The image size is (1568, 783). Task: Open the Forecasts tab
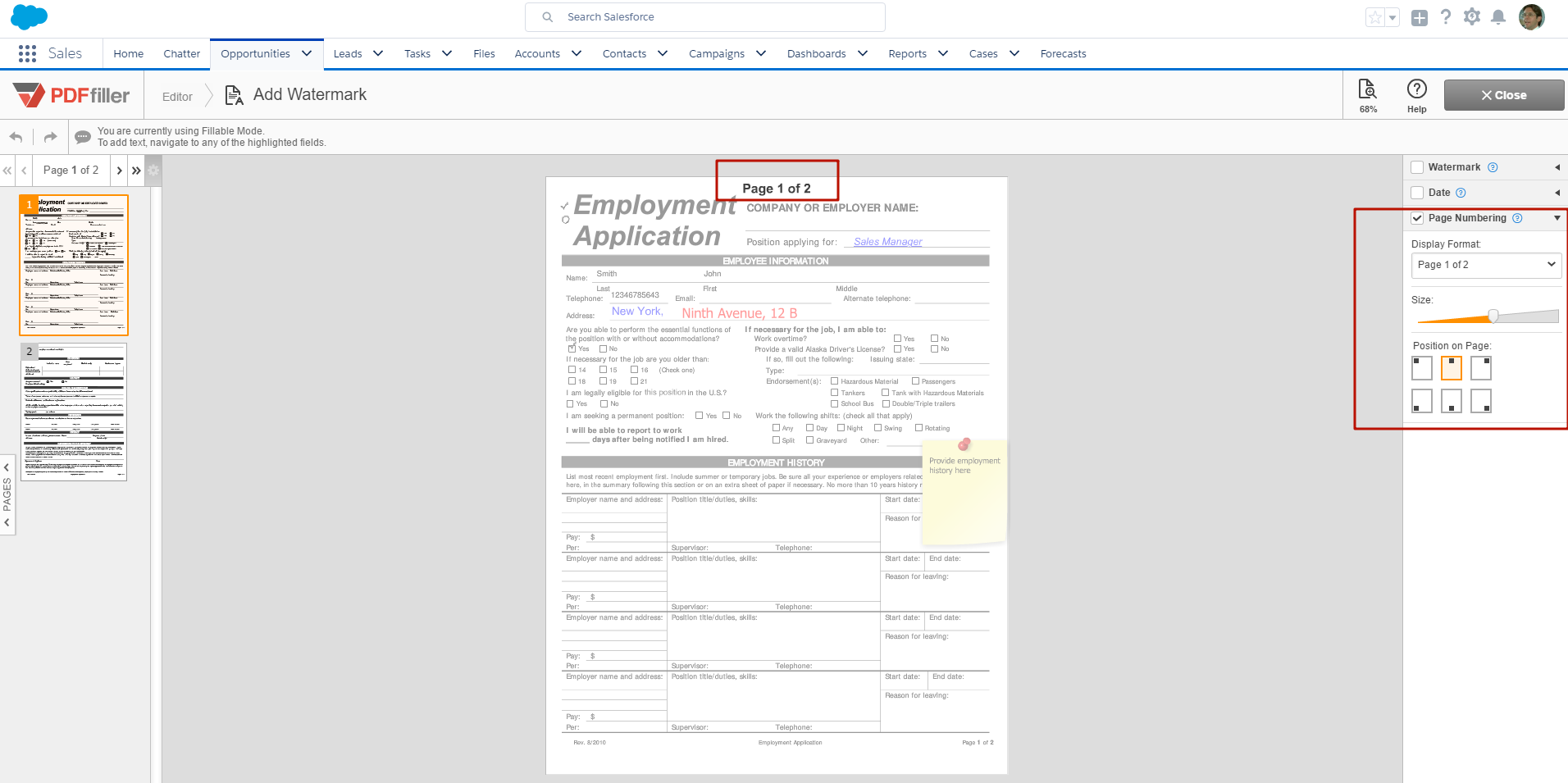tap(1064, 54)
